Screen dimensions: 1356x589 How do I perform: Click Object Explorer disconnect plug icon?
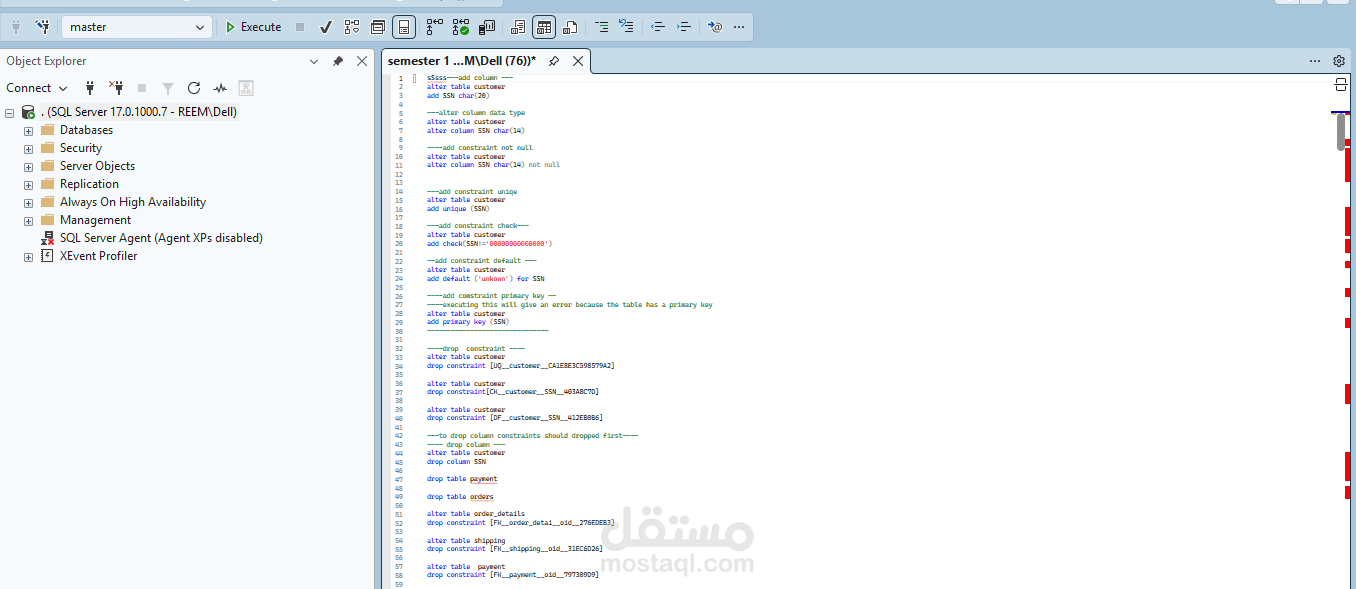116,88
